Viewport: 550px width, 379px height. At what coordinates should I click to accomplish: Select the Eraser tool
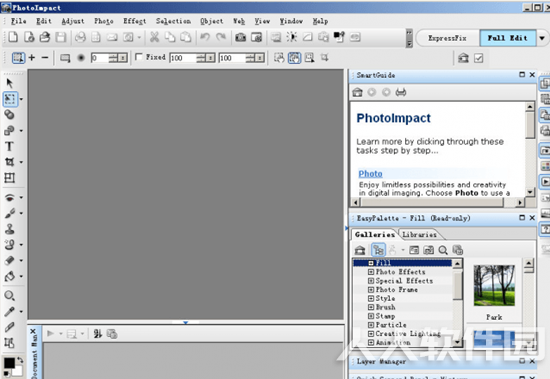tap(9, 260)
